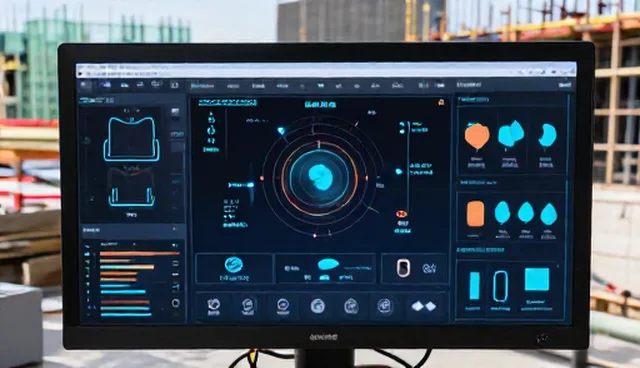Click the small orange lock icon above the radar
Screen dimensions: 640x368
[441, 102]
